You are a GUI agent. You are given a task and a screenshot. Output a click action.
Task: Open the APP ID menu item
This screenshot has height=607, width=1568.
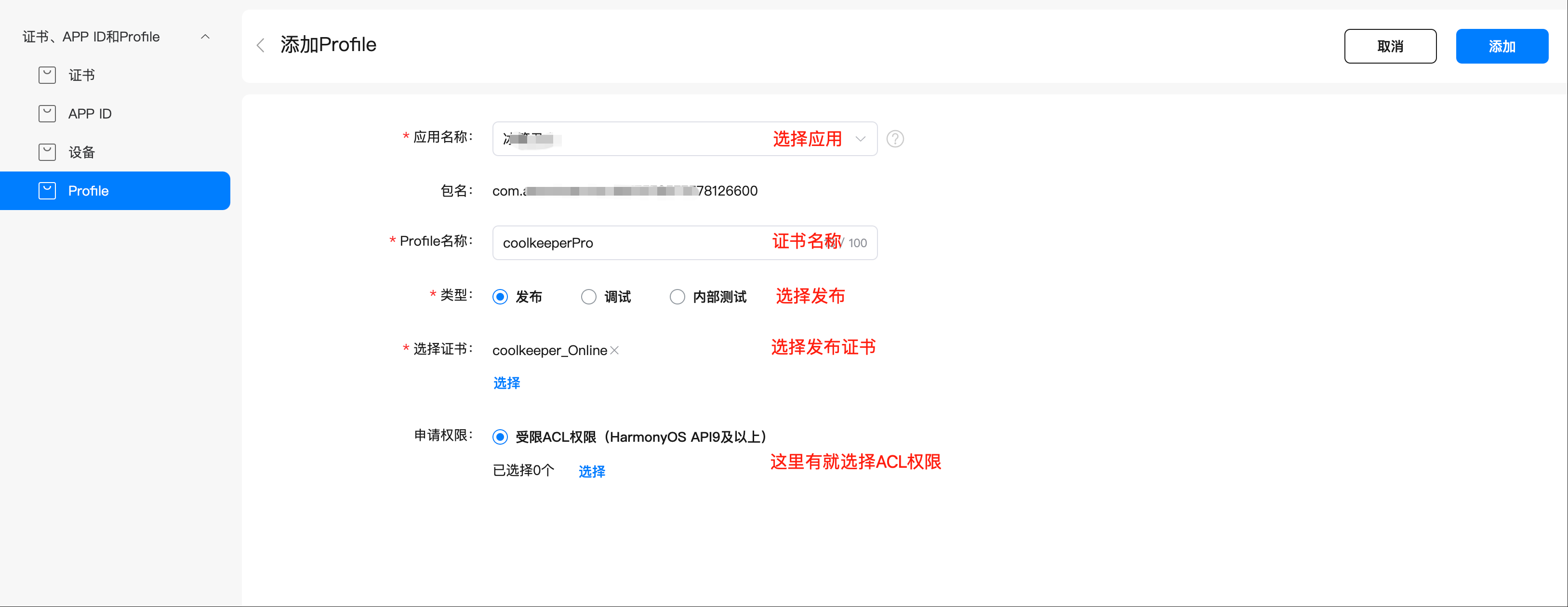[x=90, y=114]
